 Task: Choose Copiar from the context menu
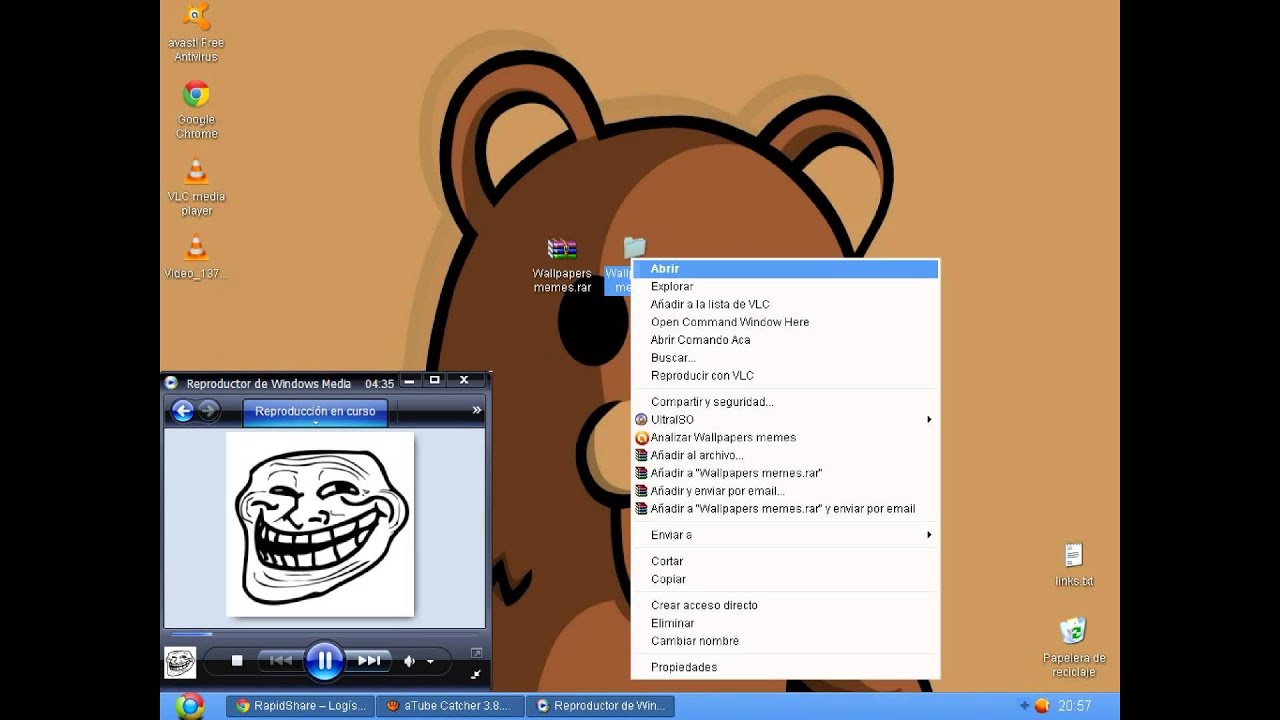point(785,581)
